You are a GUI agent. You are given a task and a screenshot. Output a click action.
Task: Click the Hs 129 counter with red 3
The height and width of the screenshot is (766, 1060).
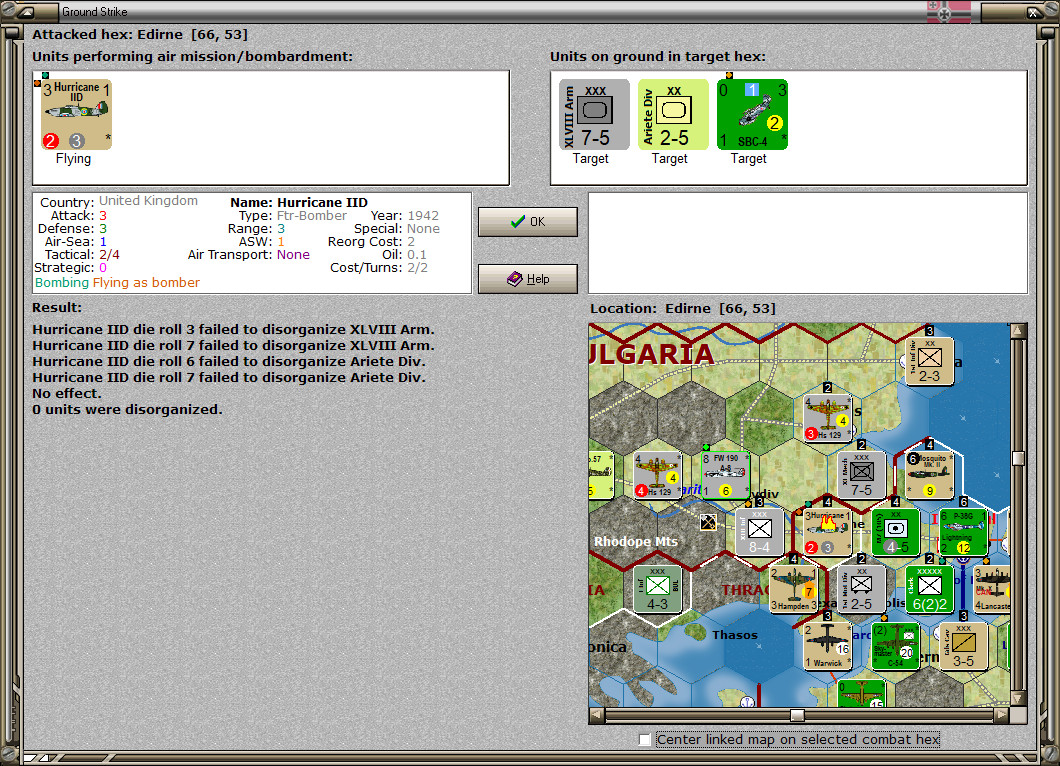pyautogui.click(x=827, y=418)
